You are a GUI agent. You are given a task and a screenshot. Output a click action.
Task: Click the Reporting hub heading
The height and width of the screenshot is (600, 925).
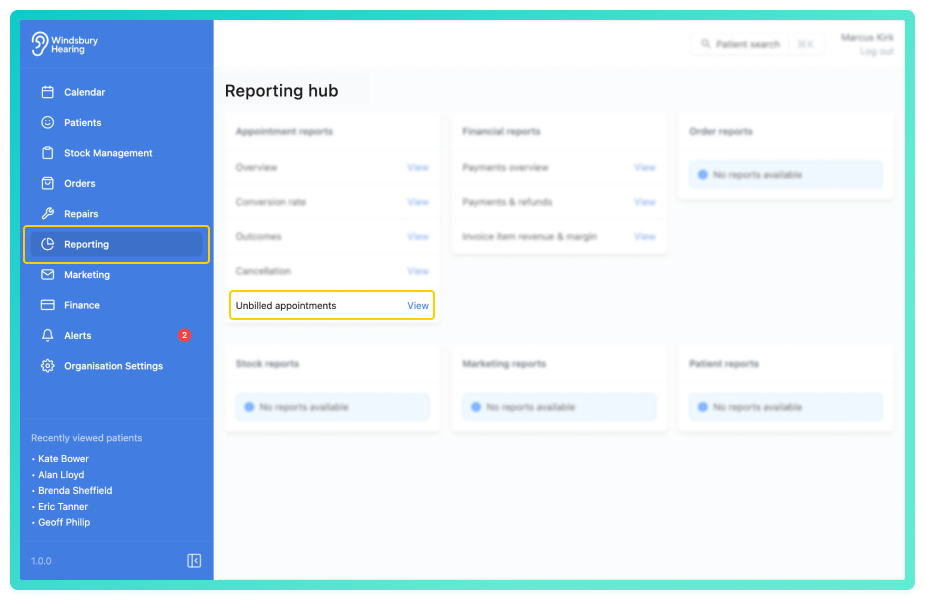coord(281,91)
